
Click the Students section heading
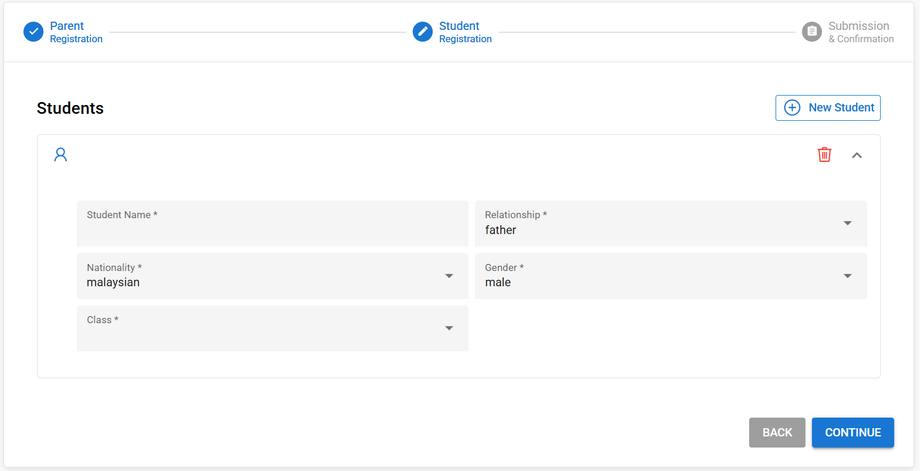70,108
